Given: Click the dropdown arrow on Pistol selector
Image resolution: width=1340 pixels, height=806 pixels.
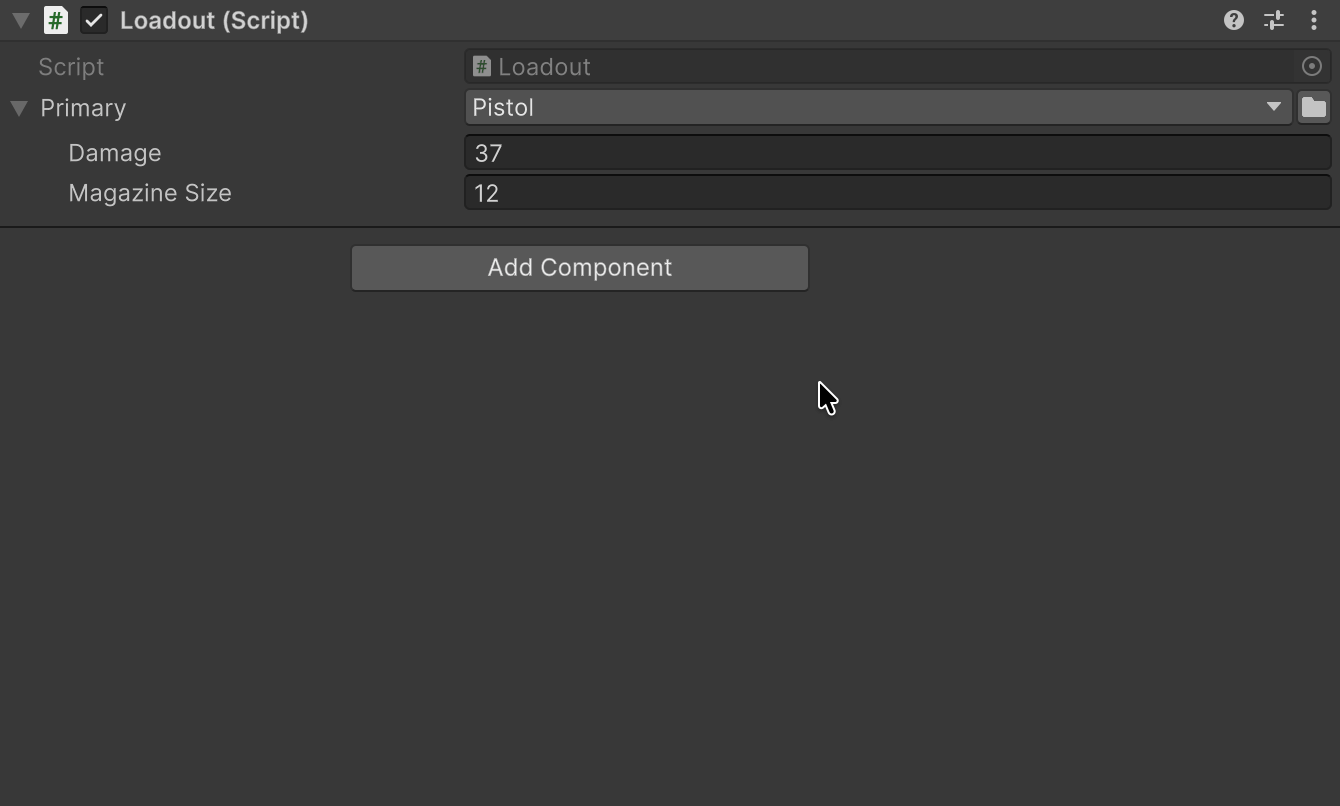Looking at the screenshot, I should pos(1273,107).
